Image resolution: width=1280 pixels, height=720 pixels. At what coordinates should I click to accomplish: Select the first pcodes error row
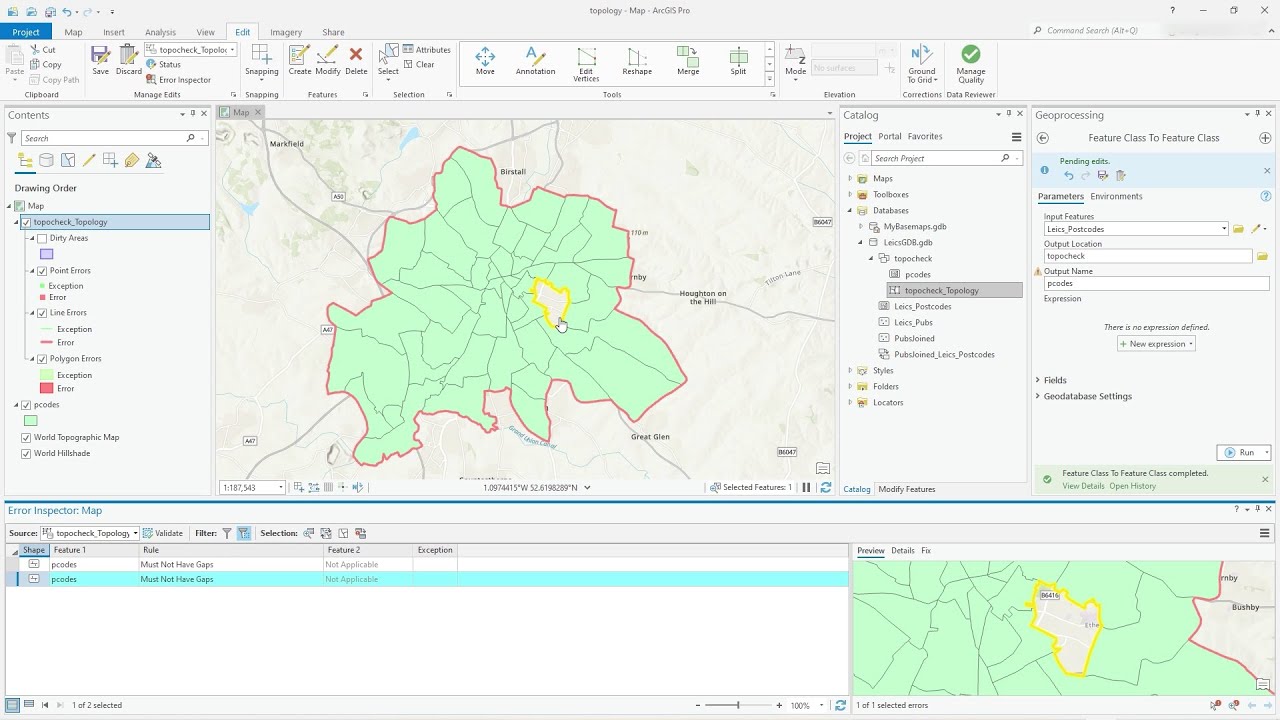[427, 565]
